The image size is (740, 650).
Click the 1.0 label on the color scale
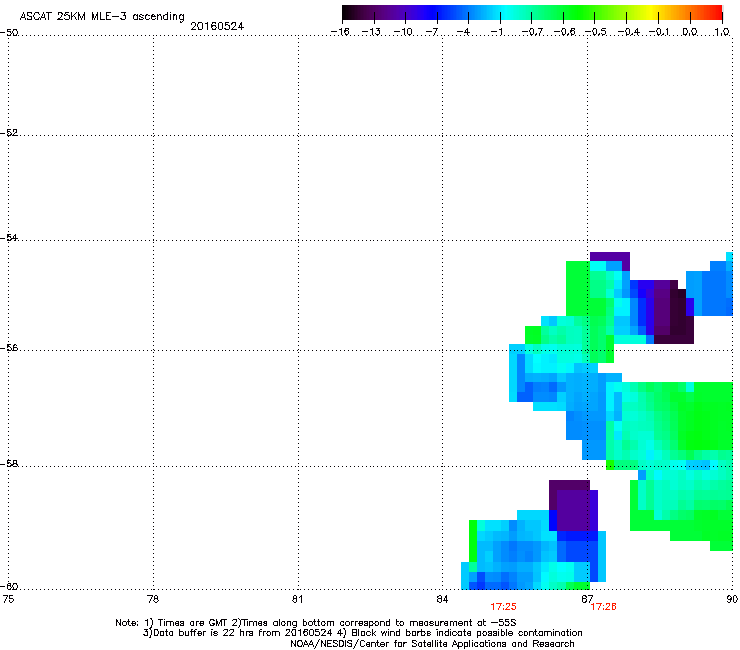(722, 32)
